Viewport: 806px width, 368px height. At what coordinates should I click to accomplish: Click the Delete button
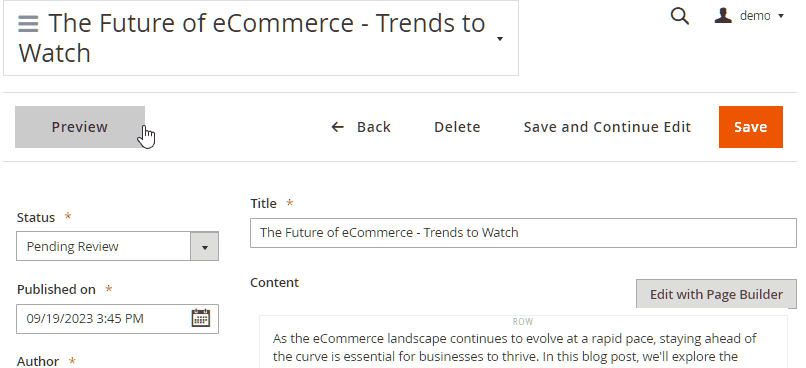(457, 127)
